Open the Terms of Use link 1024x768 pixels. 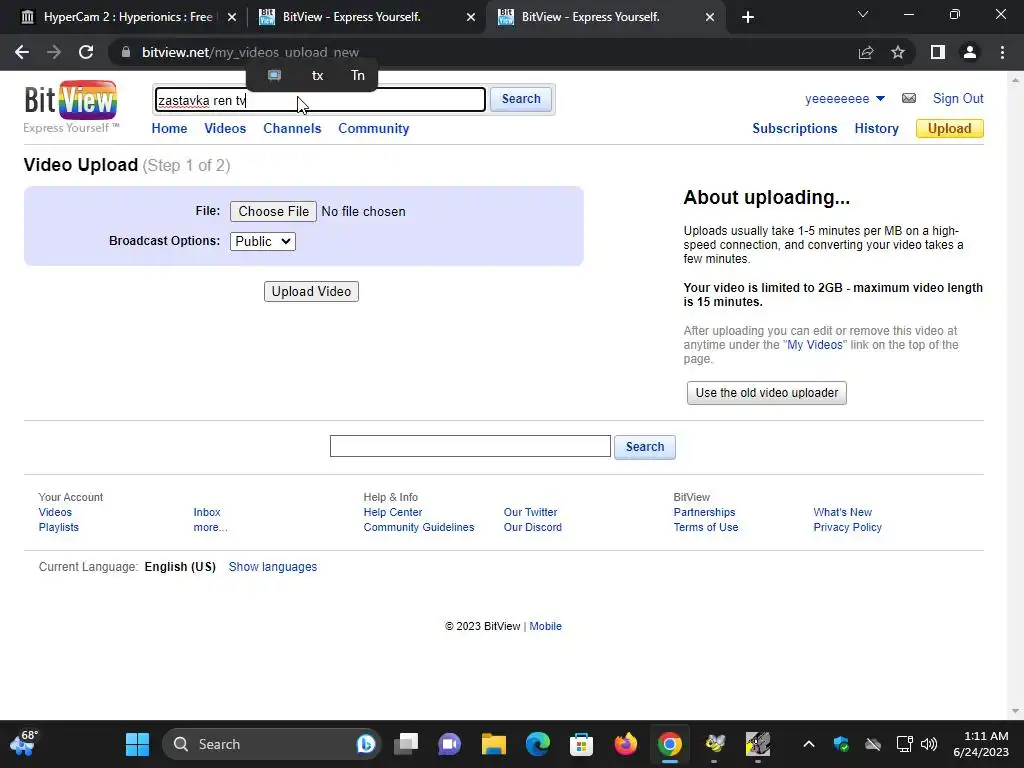pos(705,527)
